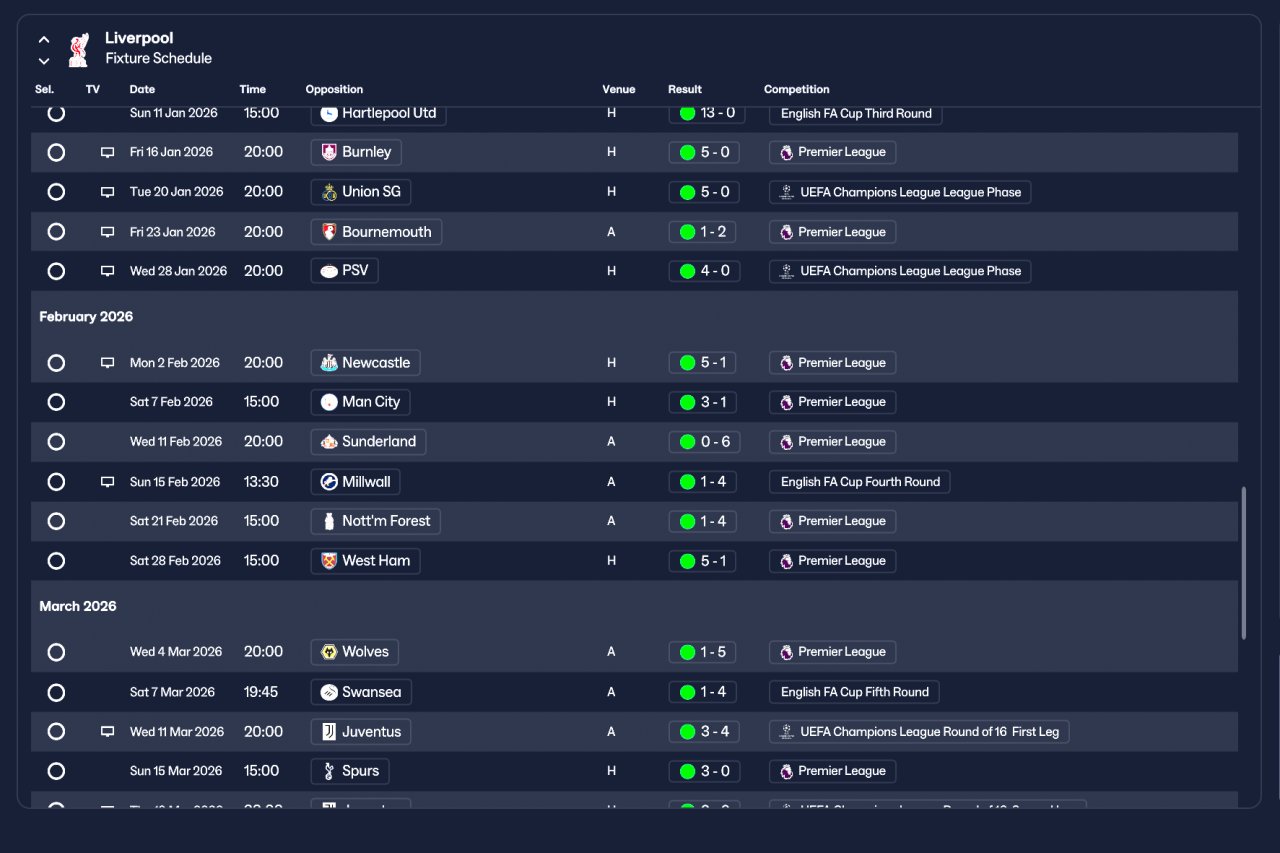Viewport: 1280px width, 853px height.
Task: Select the Wolves fixture radio button
Action: point(56,652)
